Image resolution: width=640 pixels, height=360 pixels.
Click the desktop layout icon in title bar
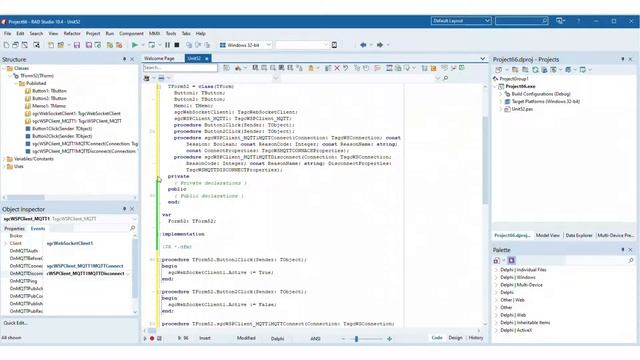[560, 20]
